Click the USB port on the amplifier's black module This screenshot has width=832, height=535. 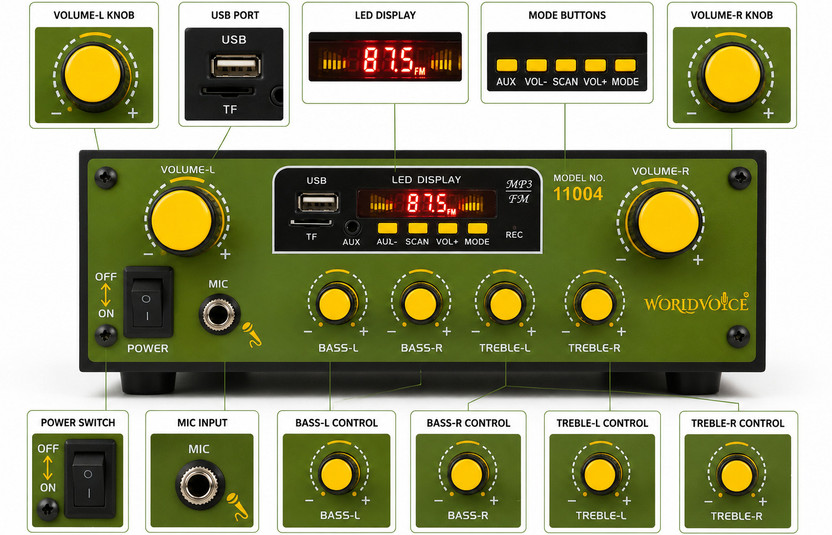pos(318,203)
